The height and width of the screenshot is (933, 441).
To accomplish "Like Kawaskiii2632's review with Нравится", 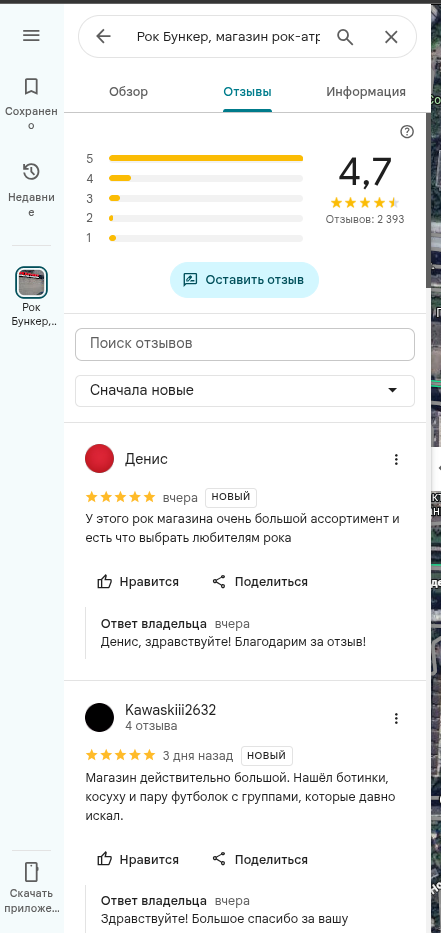I will (138, 859).
